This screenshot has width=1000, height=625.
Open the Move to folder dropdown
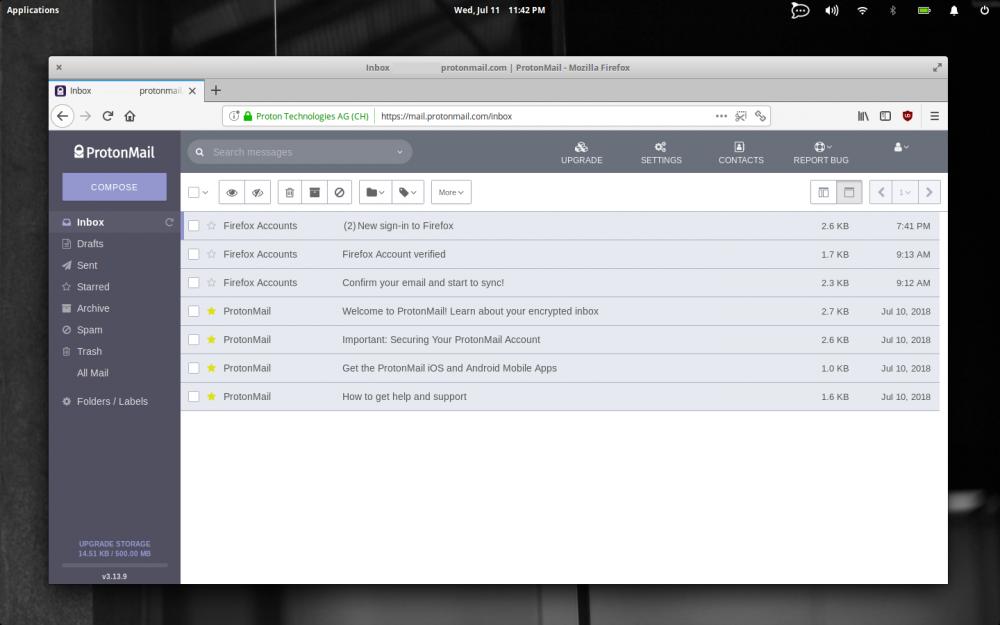pyautogui.click(x=375, y=192)
